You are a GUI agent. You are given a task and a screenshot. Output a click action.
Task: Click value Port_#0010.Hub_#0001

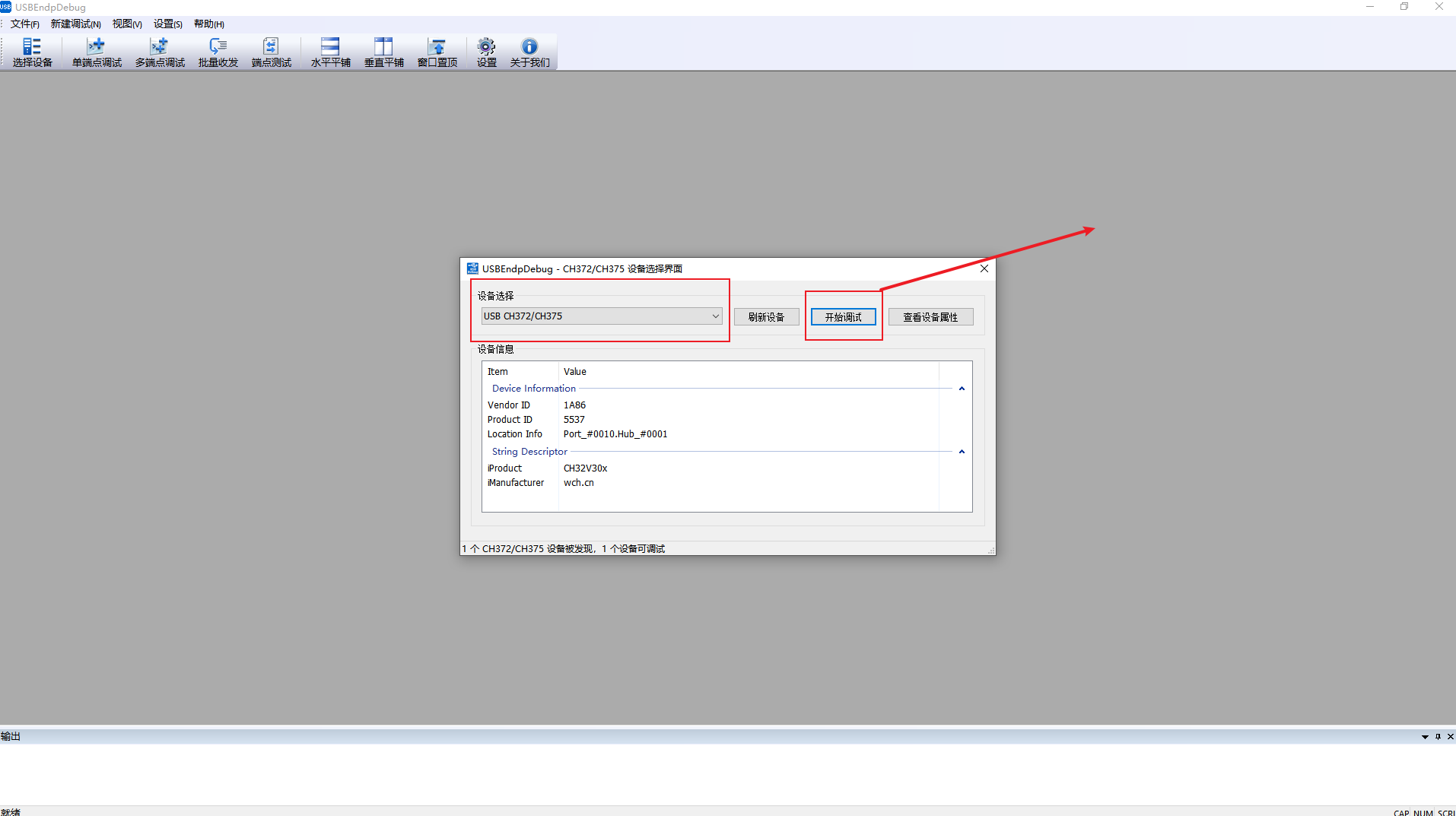tap(615, 434)
